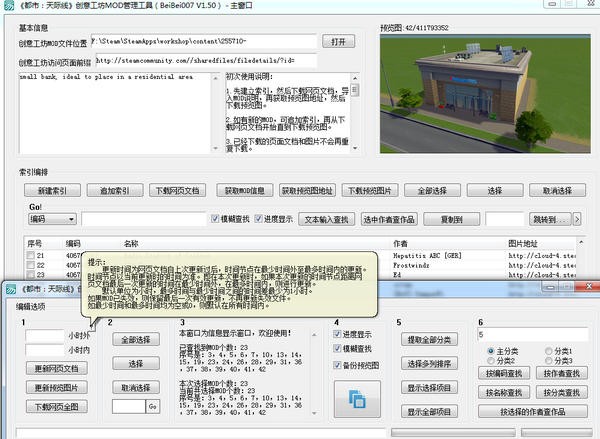Sort list by 编码 column header
This screenshot has height=439, width=600.
(73, 243)
